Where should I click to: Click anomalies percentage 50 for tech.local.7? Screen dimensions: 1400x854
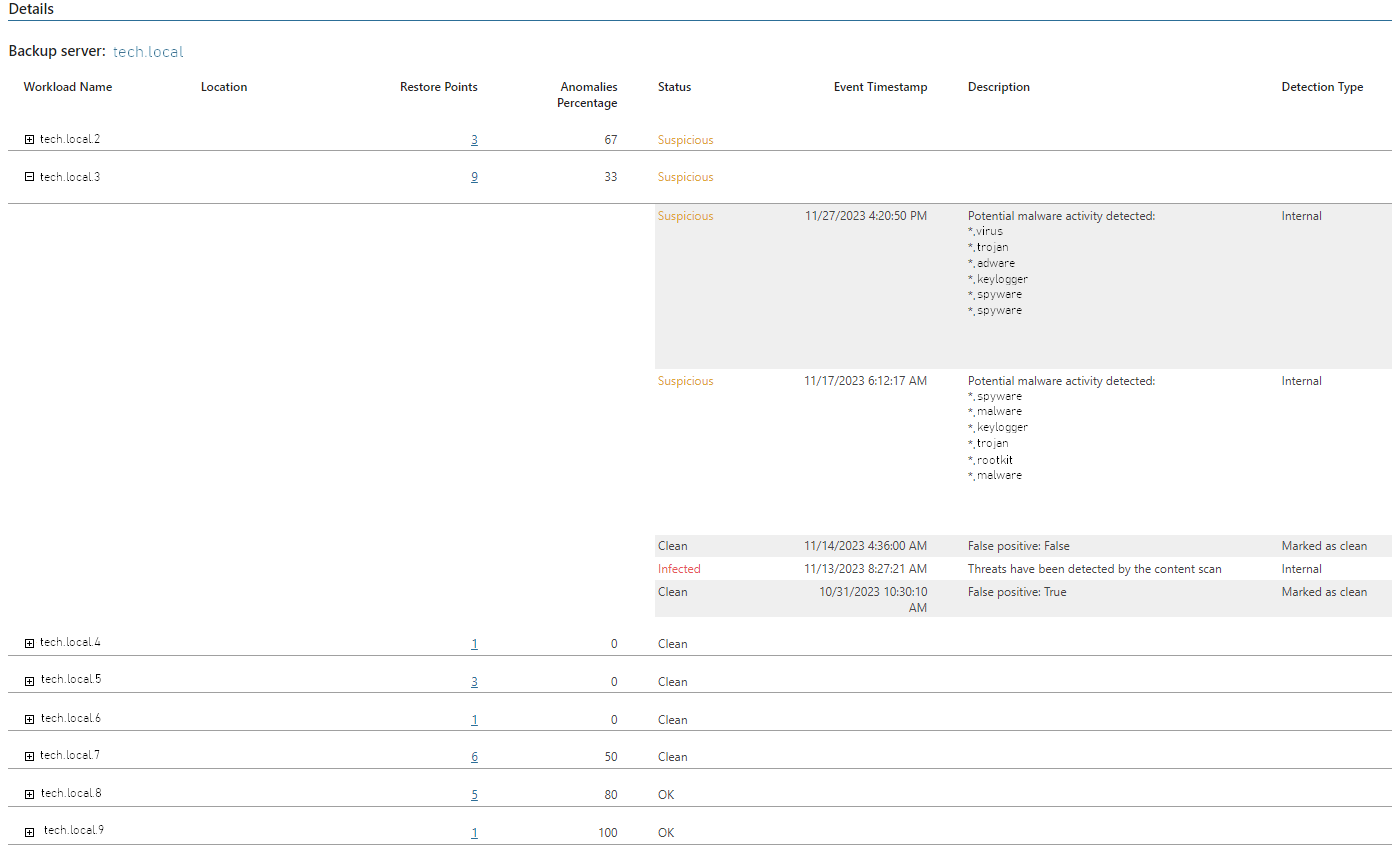611,757
